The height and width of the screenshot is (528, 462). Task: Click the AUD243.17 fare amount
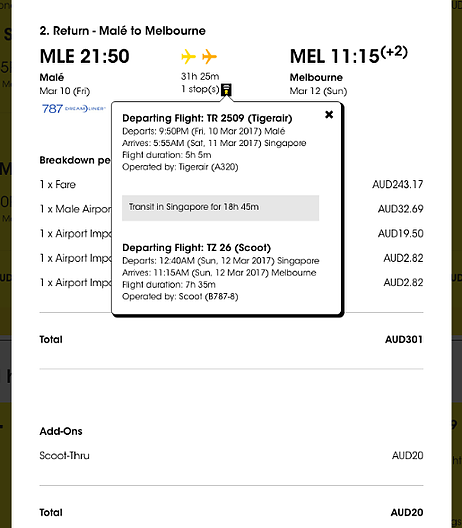[398, 185]
